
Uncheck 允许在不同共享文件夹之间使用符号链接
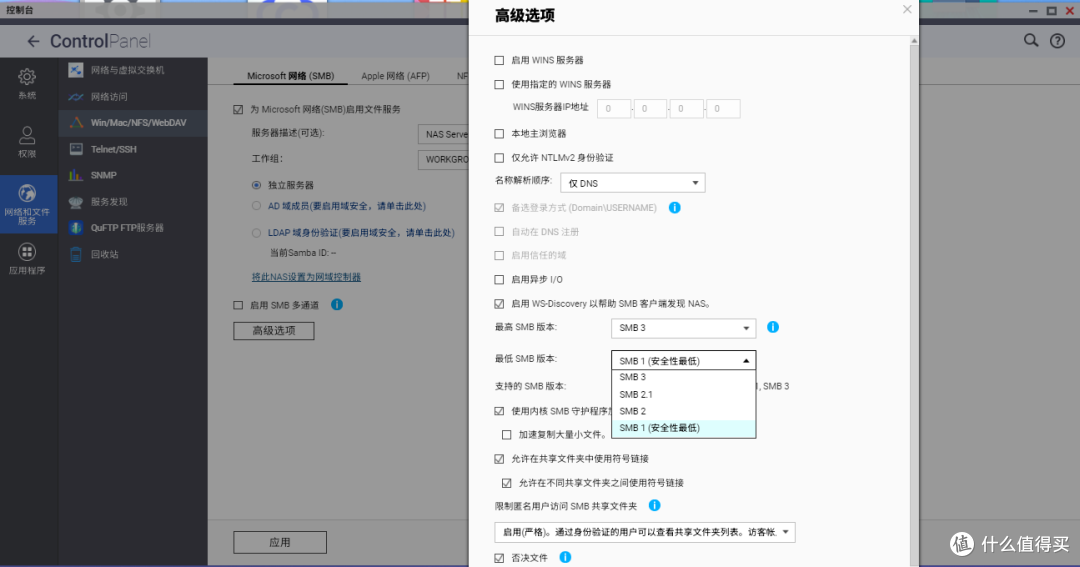pyautogui.click(x=507, y=483)
